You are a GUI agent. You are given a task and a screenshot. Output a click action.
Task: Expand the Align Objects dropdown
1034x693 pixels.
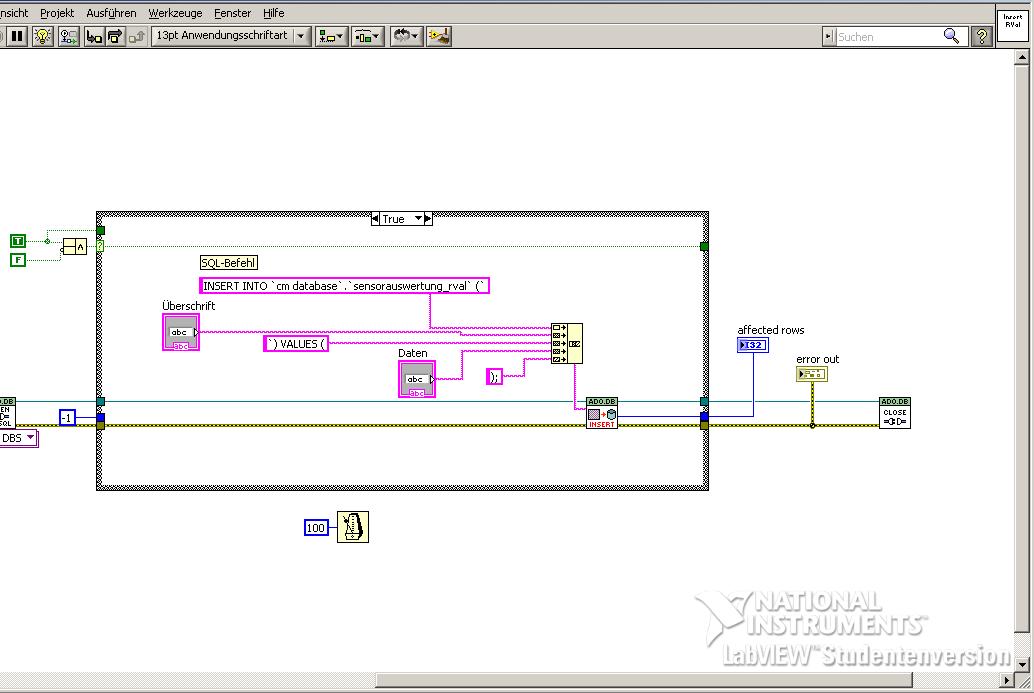pos(331,36)
